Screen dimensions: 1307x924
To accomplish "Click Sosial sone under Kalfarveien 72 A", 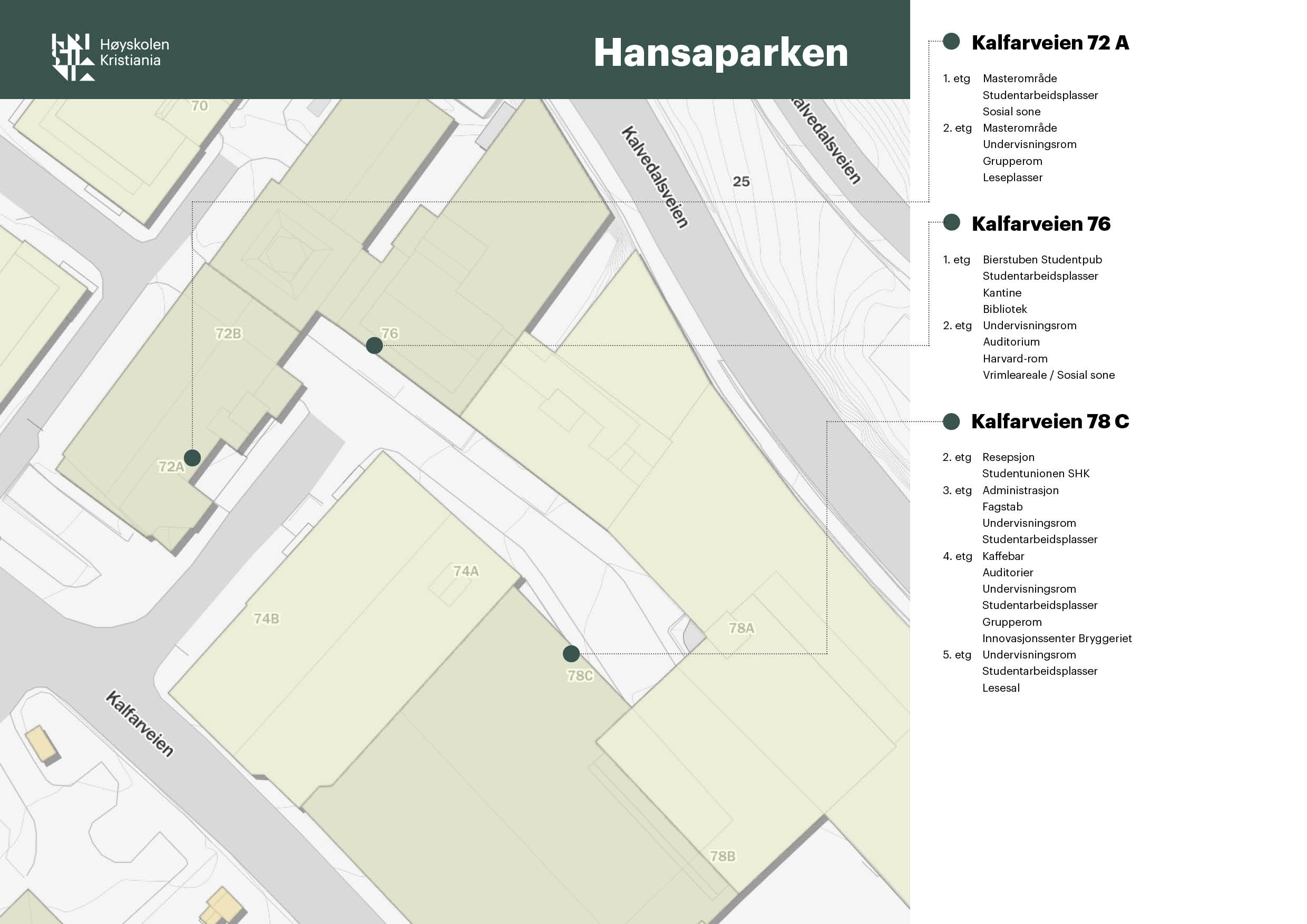I will point(1011,112).
